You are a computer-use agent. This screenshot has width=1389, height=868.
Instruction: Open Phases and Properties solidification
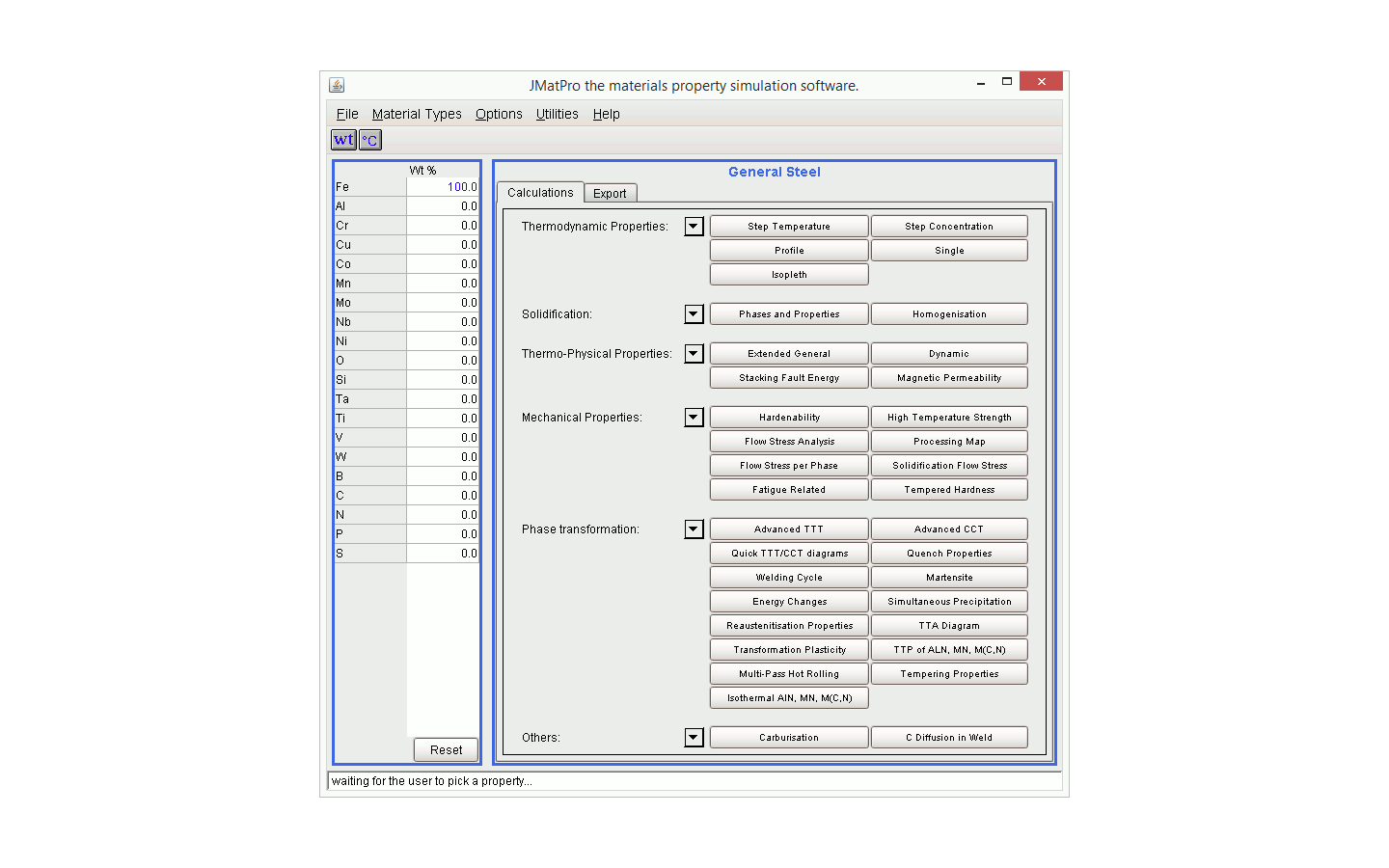[789, 314]
